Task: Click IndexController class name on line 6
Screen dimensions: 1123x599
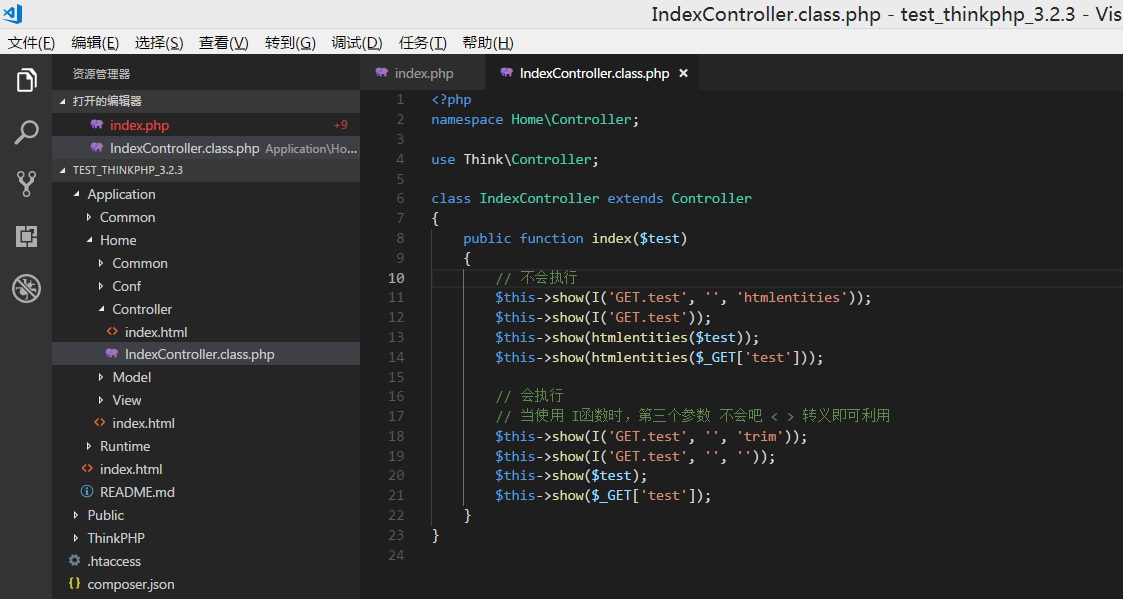Action: 539,198
